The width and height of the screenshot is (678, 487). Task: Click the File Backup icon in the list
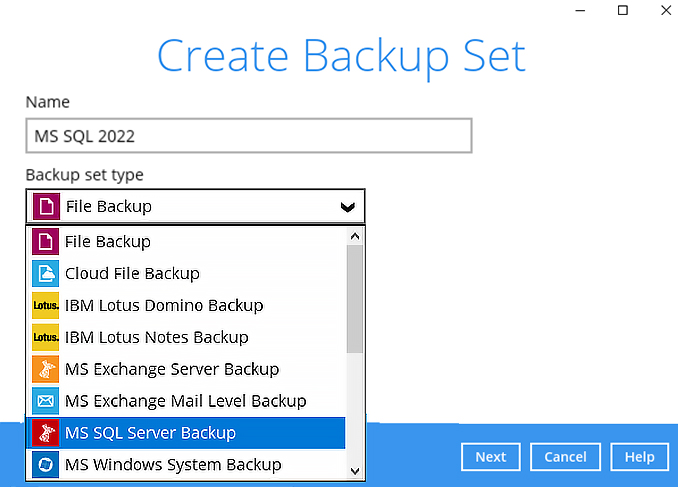point(45,242)
